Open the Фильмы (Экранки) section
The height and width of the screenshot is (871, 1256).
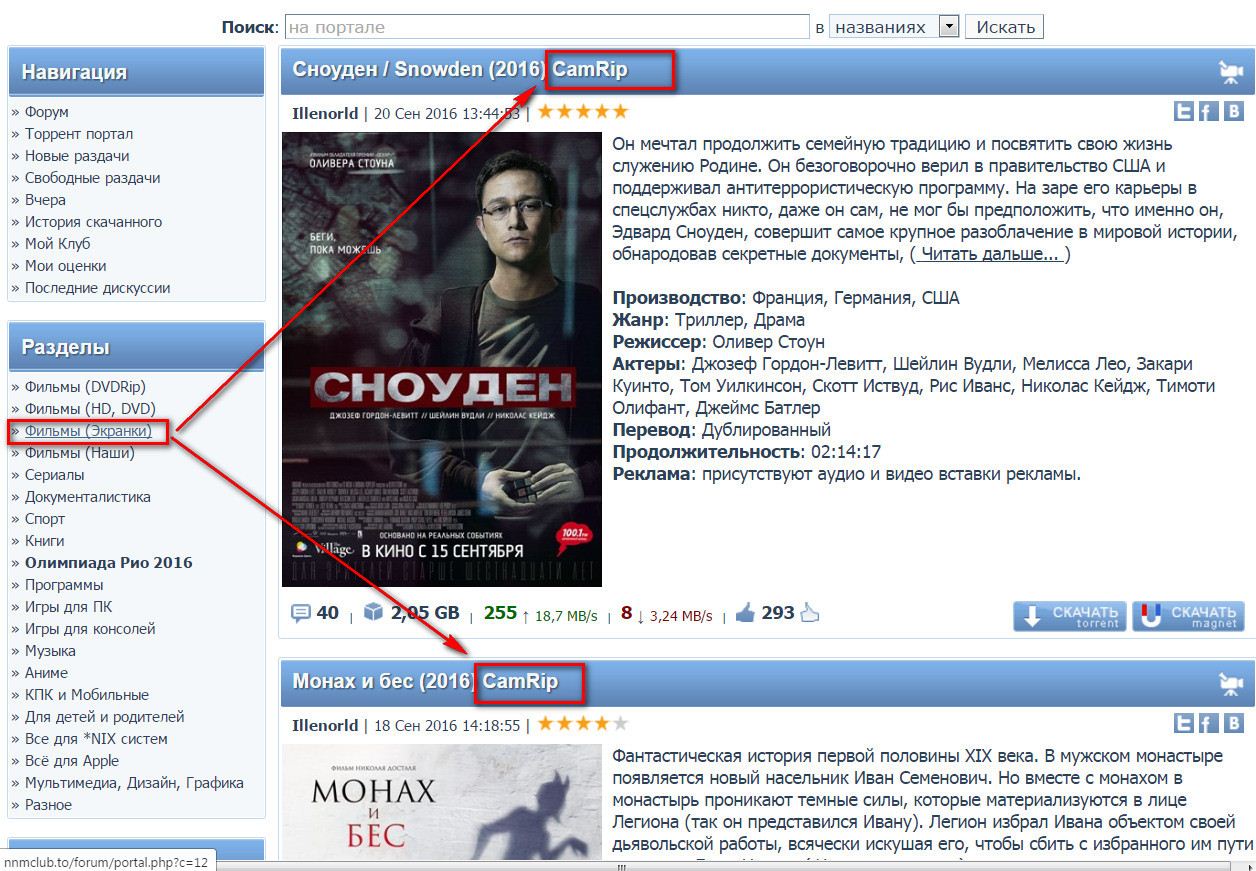[x=88, y=431]
